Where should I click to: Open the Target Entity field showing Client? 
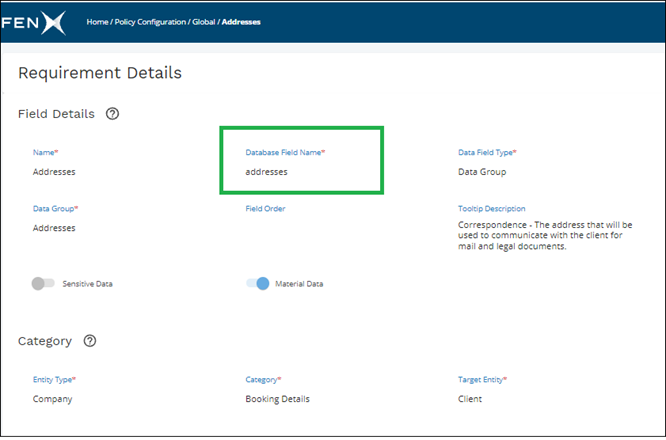470,399
